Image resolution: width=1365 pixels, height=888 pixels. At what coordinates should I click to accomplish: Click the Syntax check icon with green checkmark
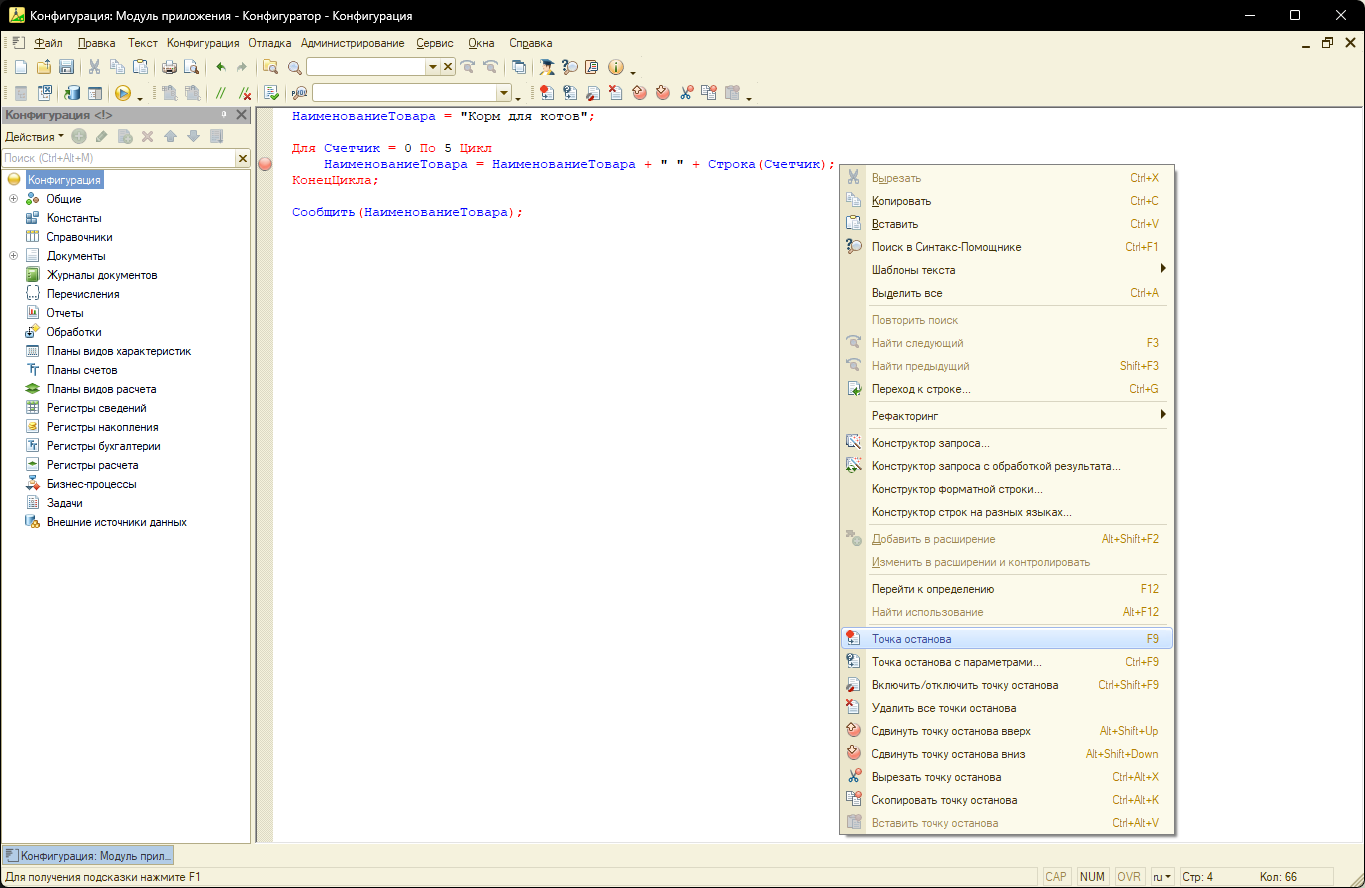tap(272, 93)
